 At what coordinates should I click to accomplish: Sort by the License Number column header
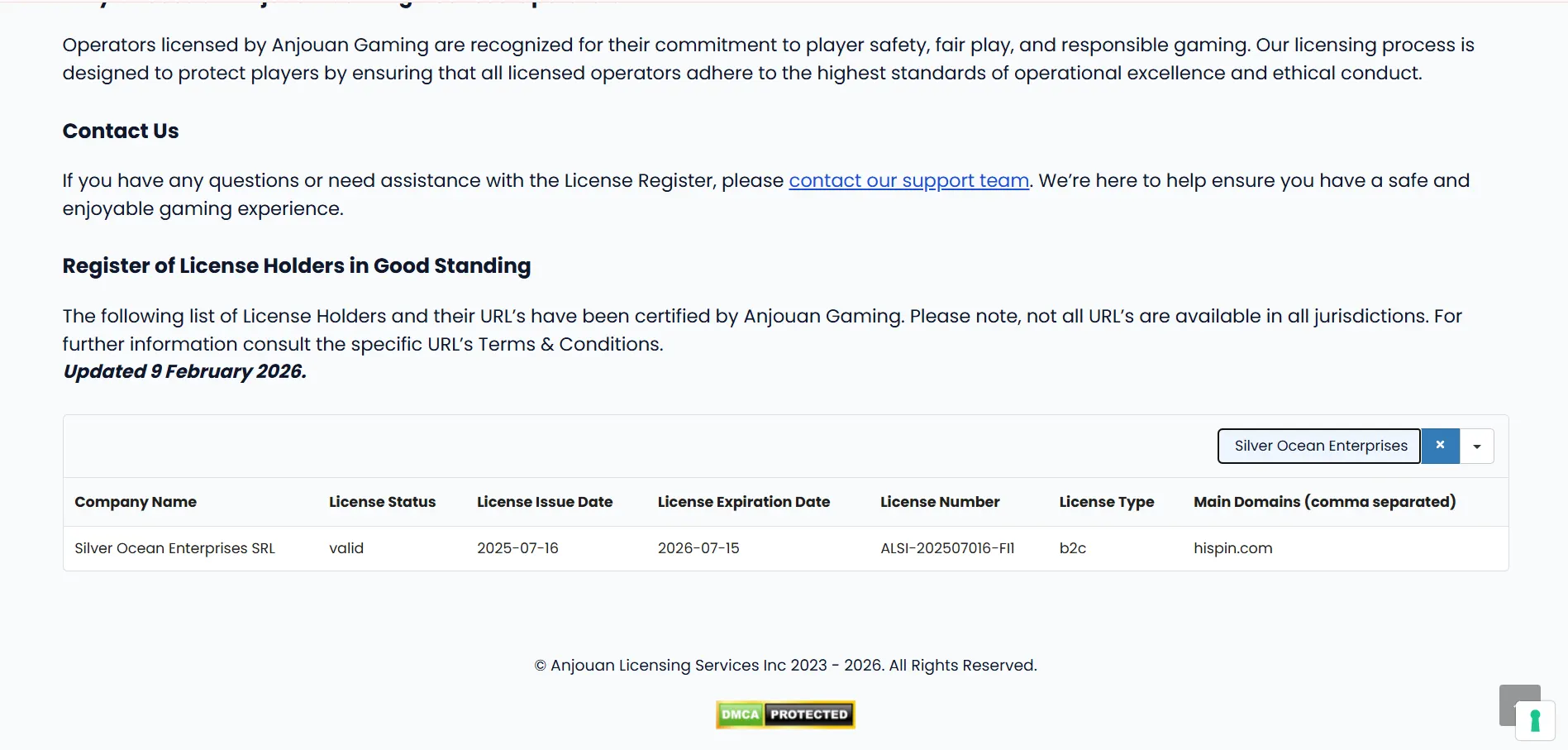pos(940,502)
